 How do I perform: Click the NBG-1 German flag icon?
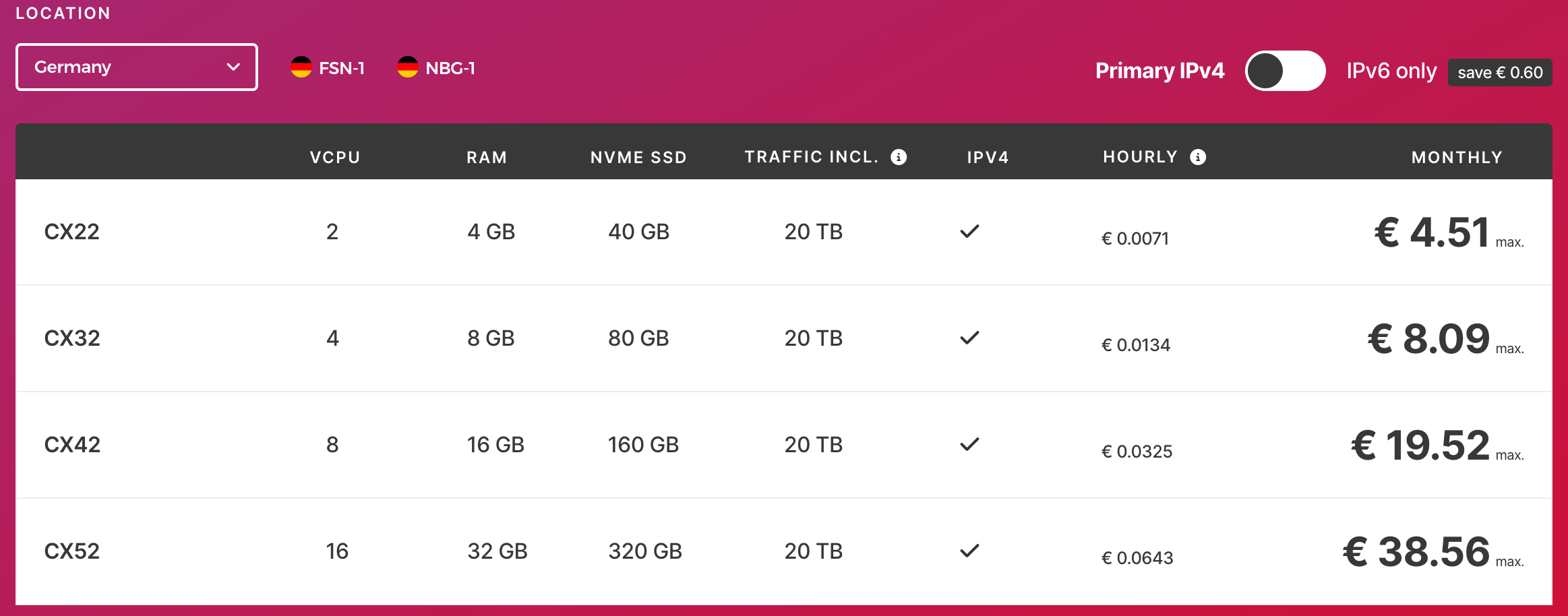(x=408, y=67)
